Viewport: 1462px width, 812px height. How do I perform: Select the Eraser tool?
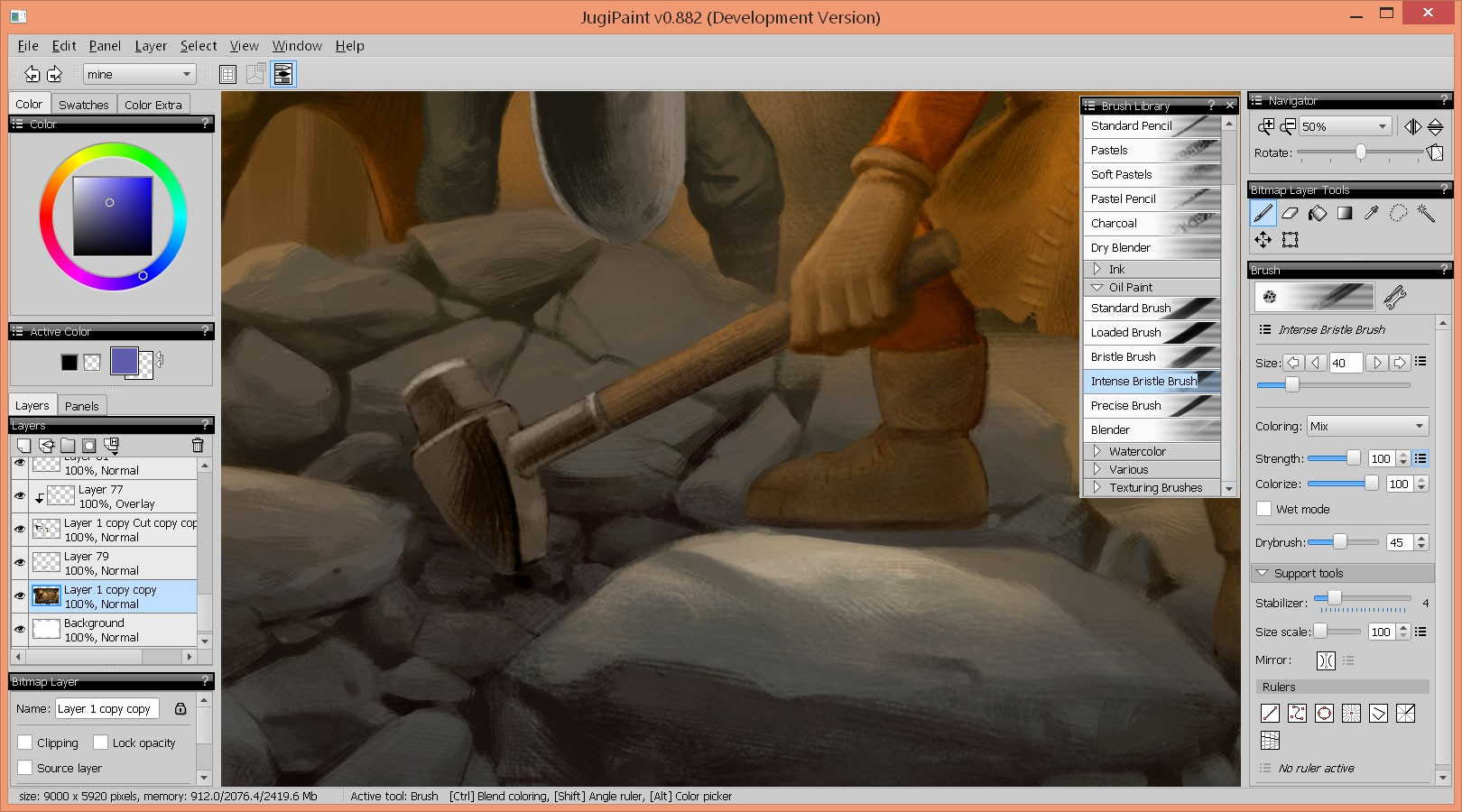tap(1290, 213)
